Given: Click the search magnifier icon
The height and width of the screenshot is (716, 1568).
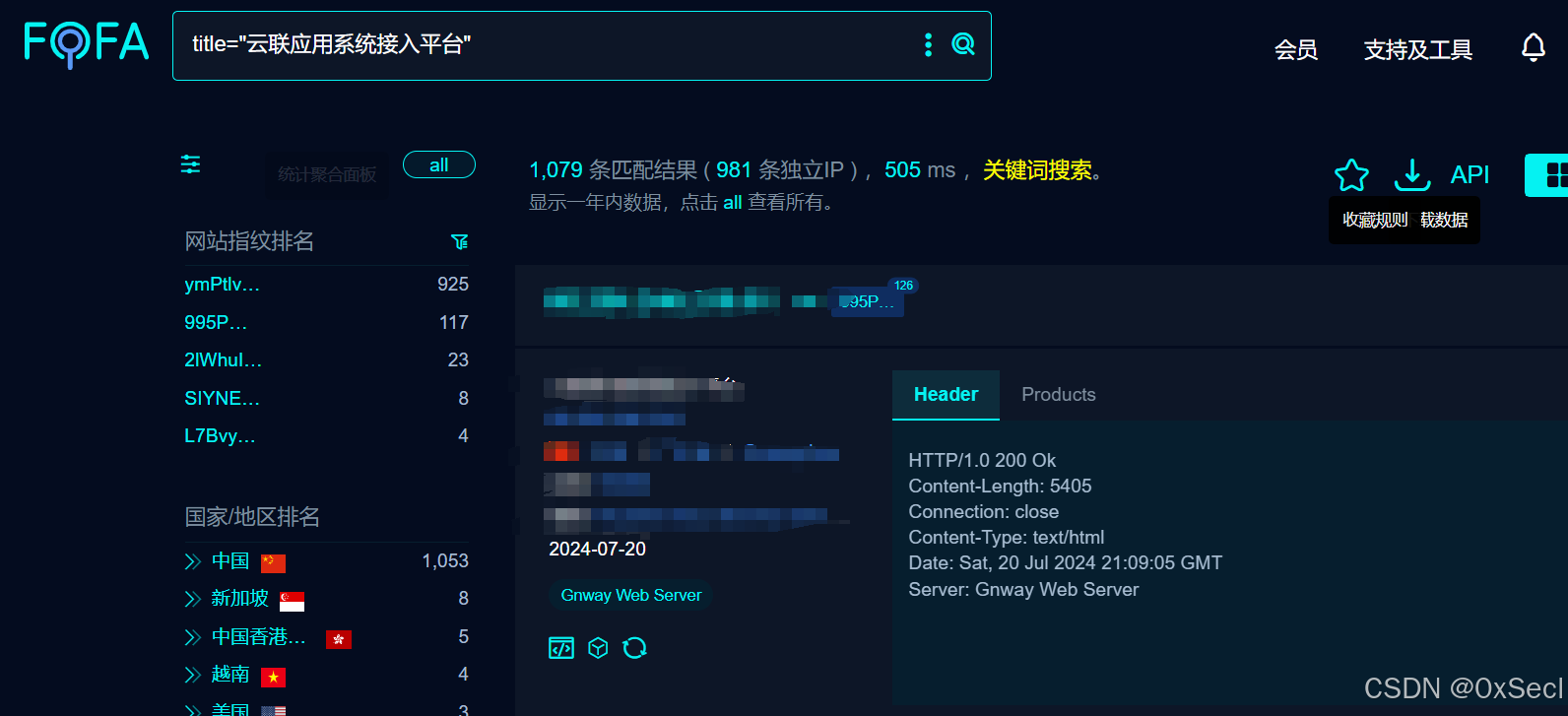Looking at the screenshot, I should [x=963, y=43].
